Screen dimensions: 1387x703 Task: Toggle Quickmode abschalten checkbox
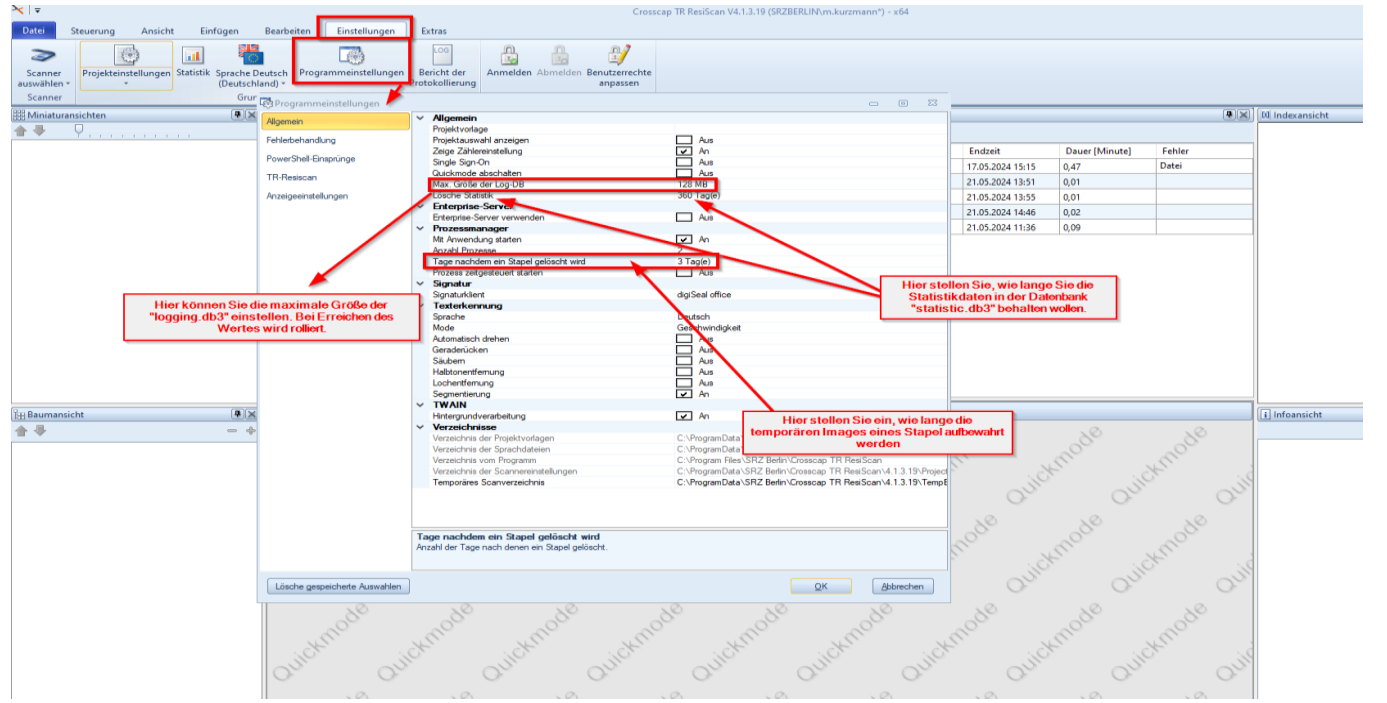(x=684, y=173)
